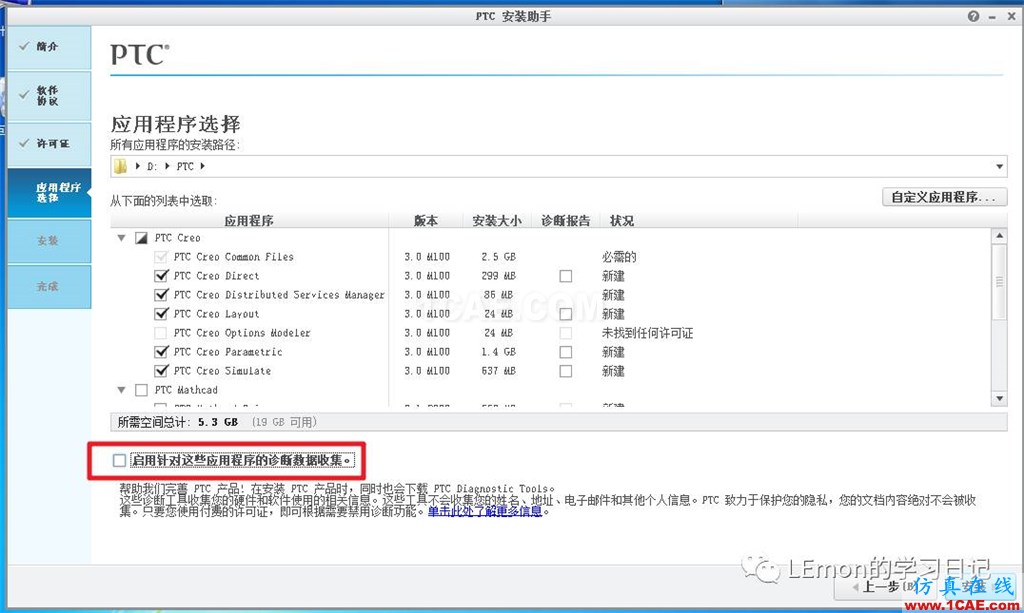Select the D: path segment
Screen dimensions: 1024x613
click(x=152, y=166)
